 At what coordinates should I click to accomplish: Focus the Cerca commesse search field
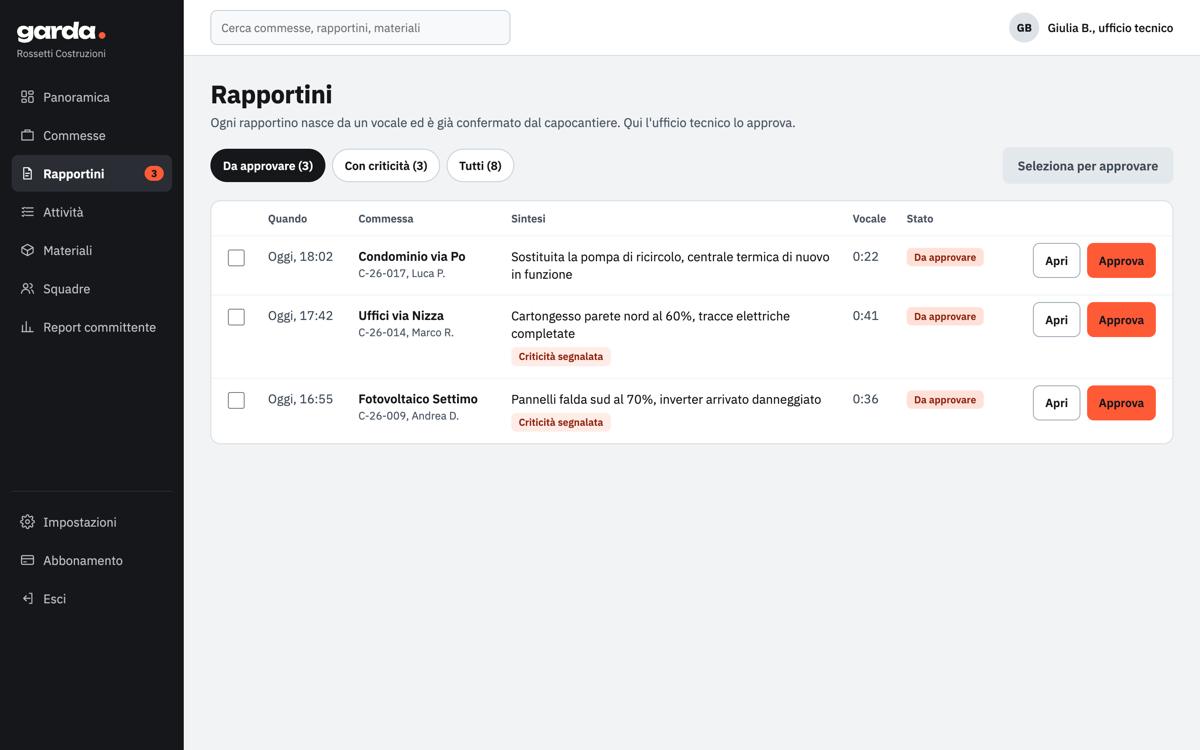(x=360, y=28)
